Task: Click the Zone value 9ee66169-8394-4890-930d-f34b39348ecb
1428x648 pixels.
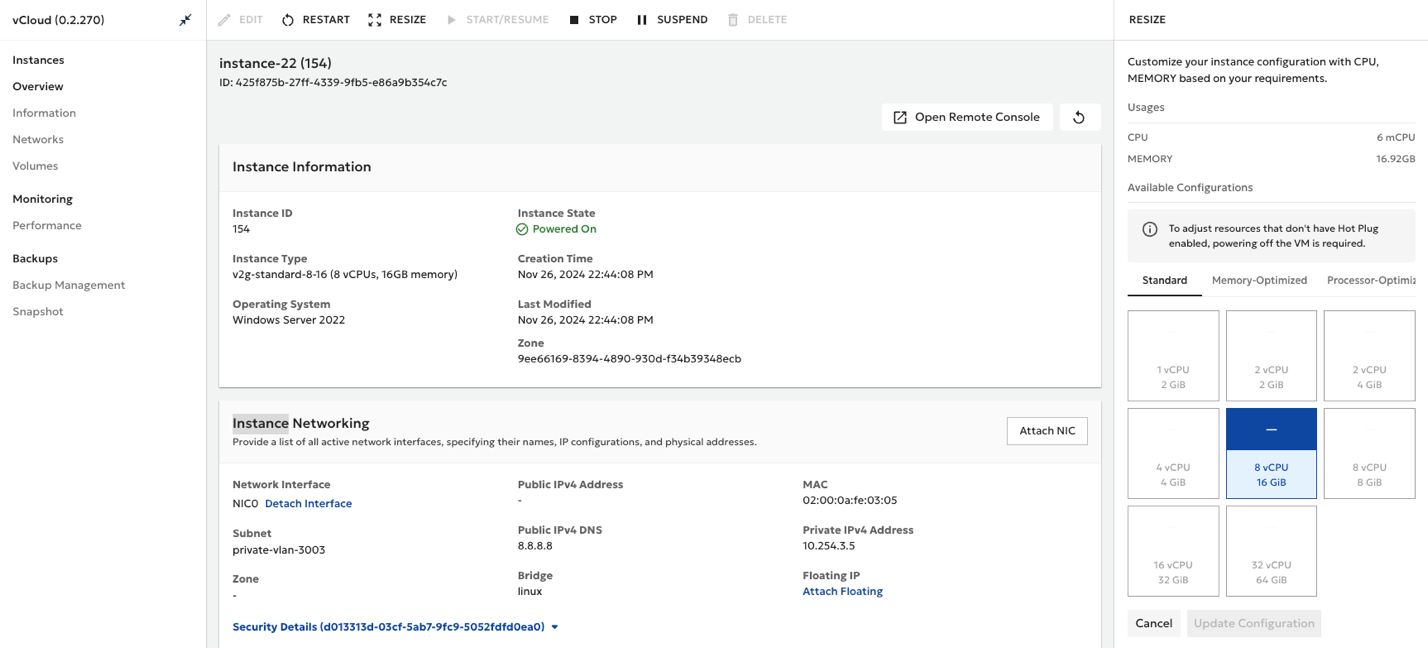Action: point(629,359)
